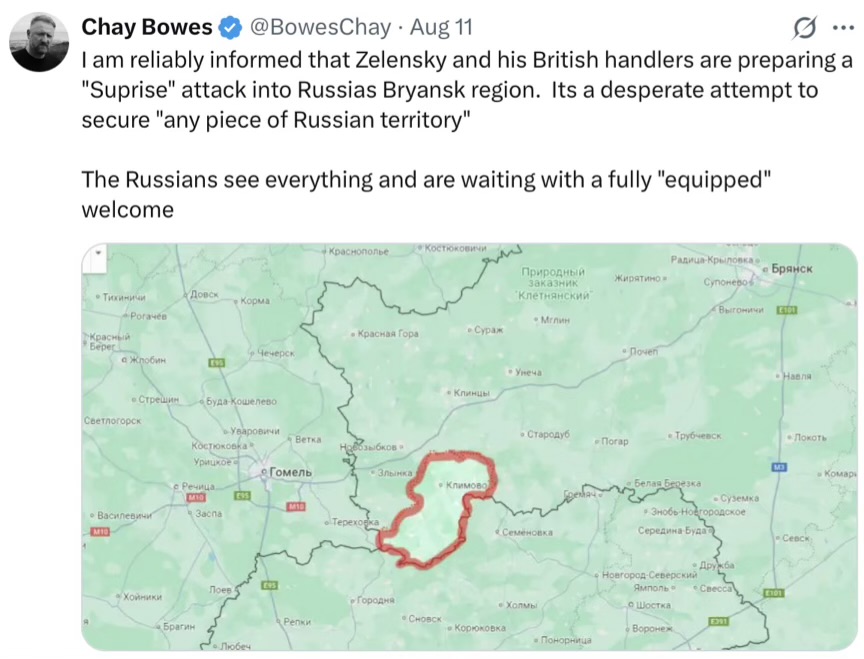Click the Grok slashed-circle icon
Screen dimensions: 864x659
[x=804, y=28]
